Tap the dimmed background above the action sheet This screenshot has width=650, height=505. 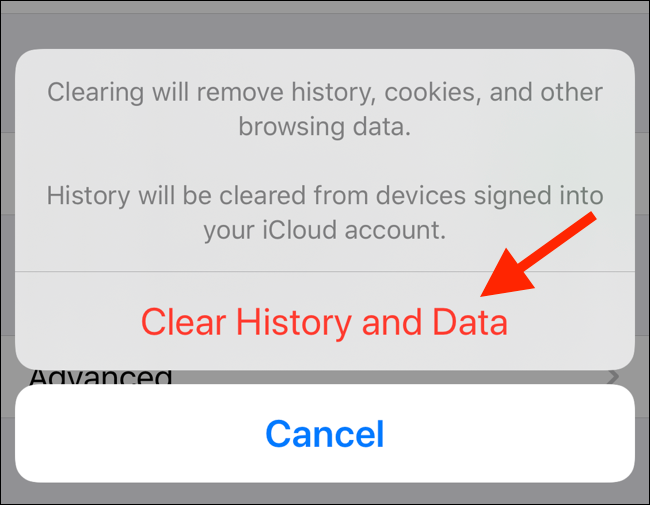(325, 25)
